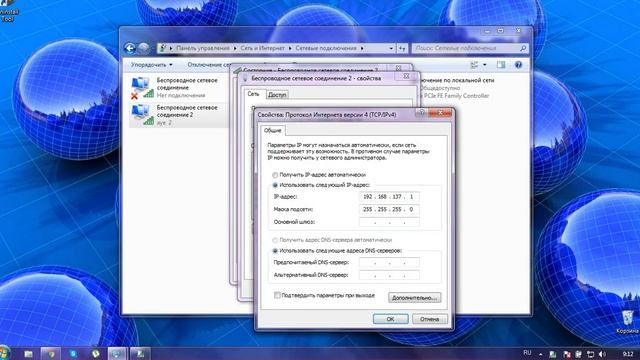Expand arrow after Панель управления breadcrumb
This screenshot has height=360, width=640.
pos(235,48)
